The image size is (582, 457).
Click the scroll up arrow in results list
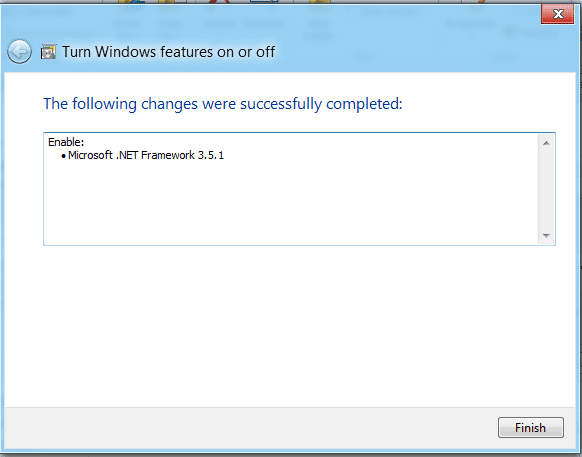(x=546, y=143)
